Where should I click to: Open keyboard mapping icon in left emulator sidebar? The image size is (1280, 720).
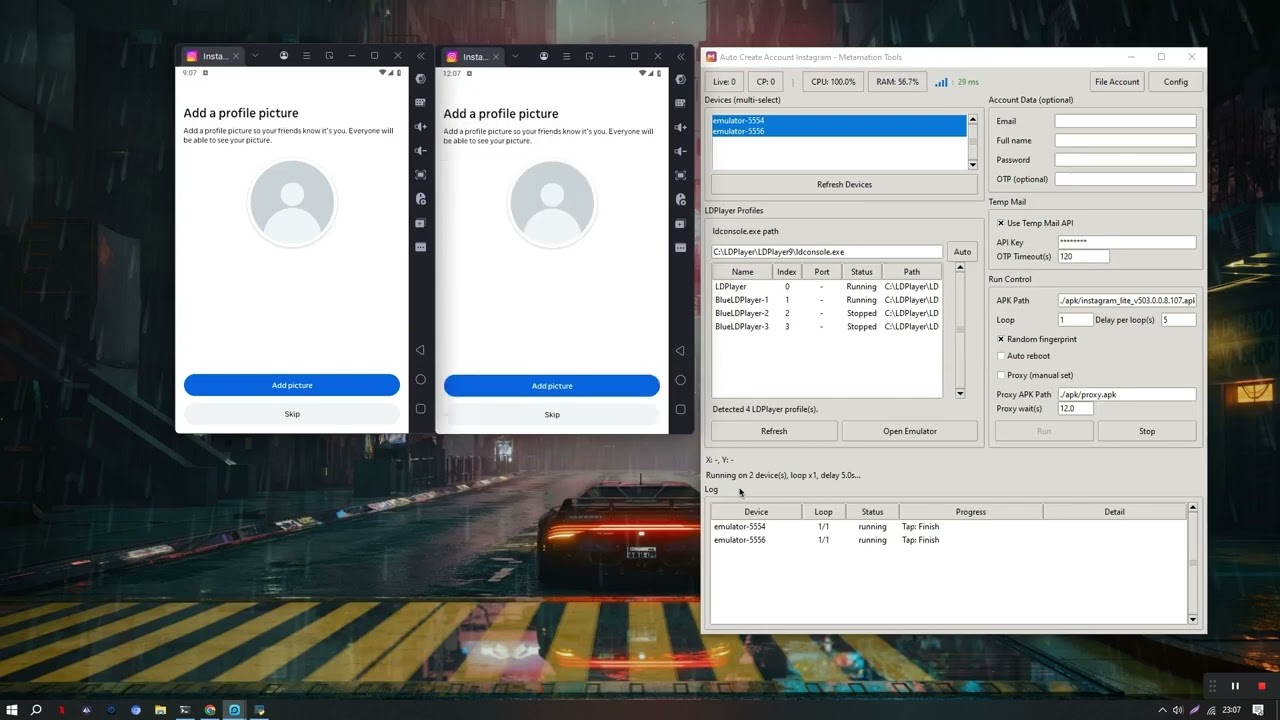click(x=420, y=102)
